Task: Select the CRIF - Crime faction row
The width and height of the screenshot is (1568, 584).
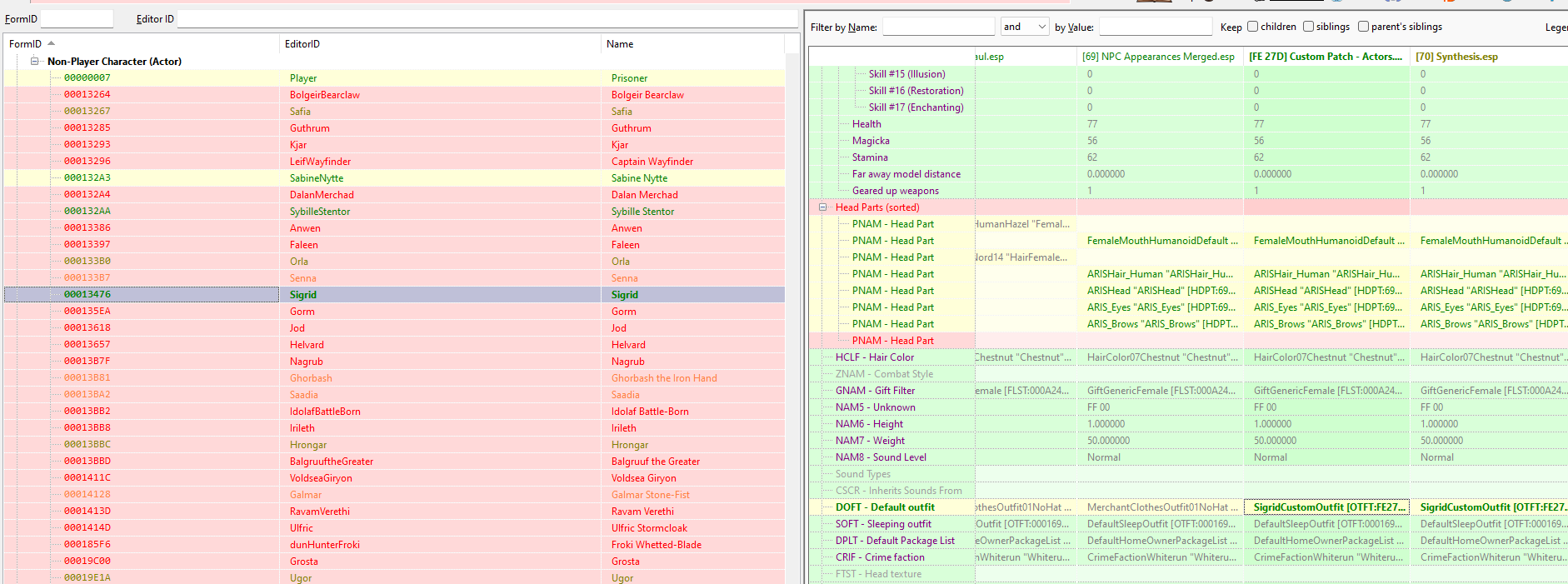Action: coord(1188,557)
